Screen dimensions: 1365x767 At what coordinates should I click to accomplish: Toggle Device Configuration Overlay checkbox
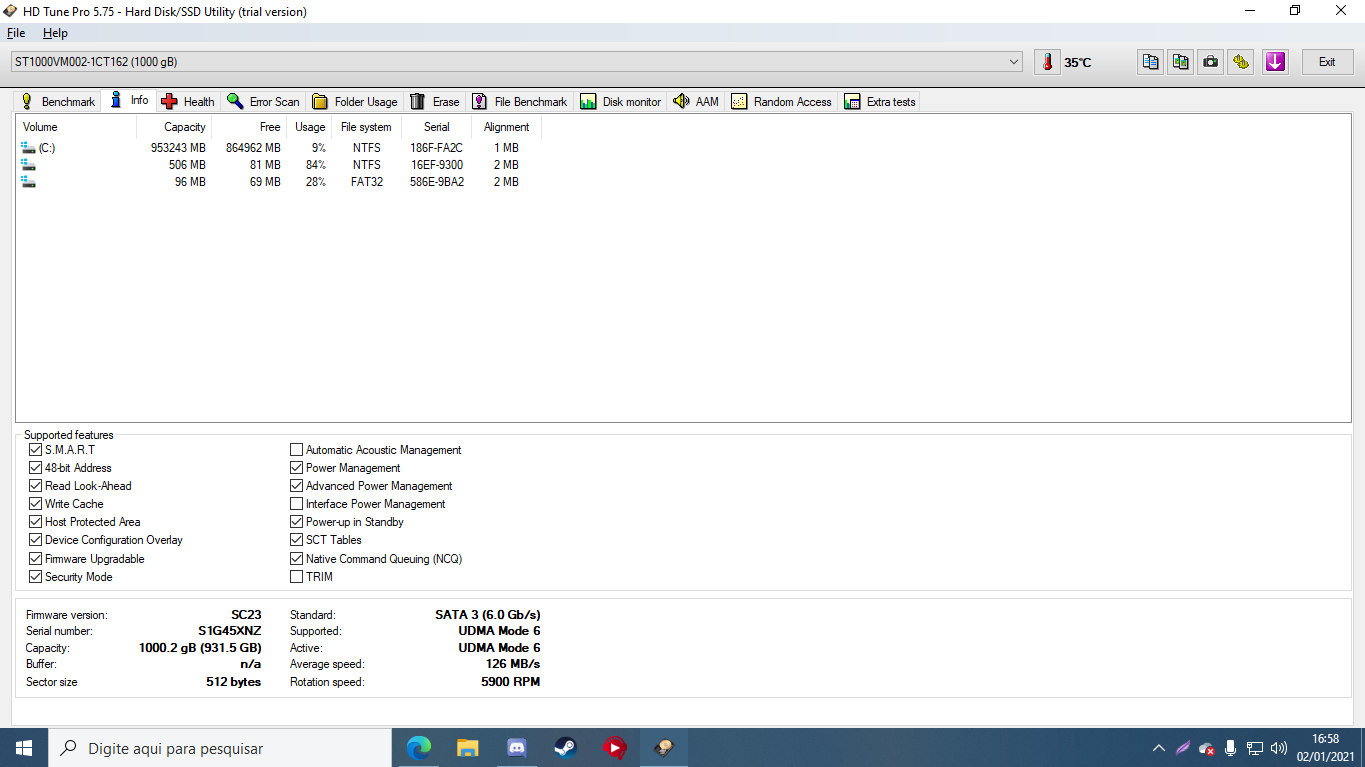click(x=36, y=540)
